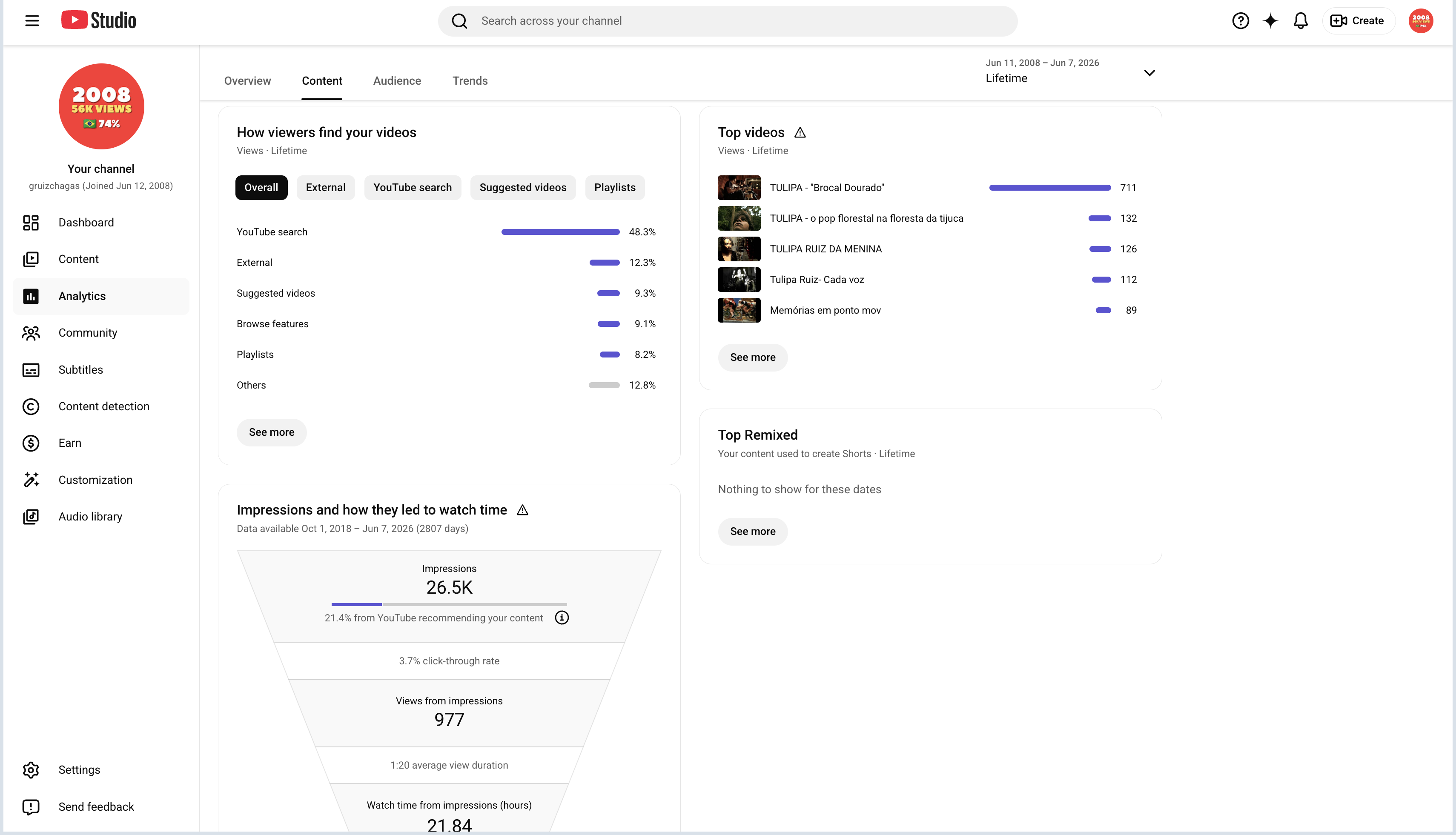The image size is (1456, 835).
Task: Click the floresta da tijuca video thumbnail
Action: point(739,218)
